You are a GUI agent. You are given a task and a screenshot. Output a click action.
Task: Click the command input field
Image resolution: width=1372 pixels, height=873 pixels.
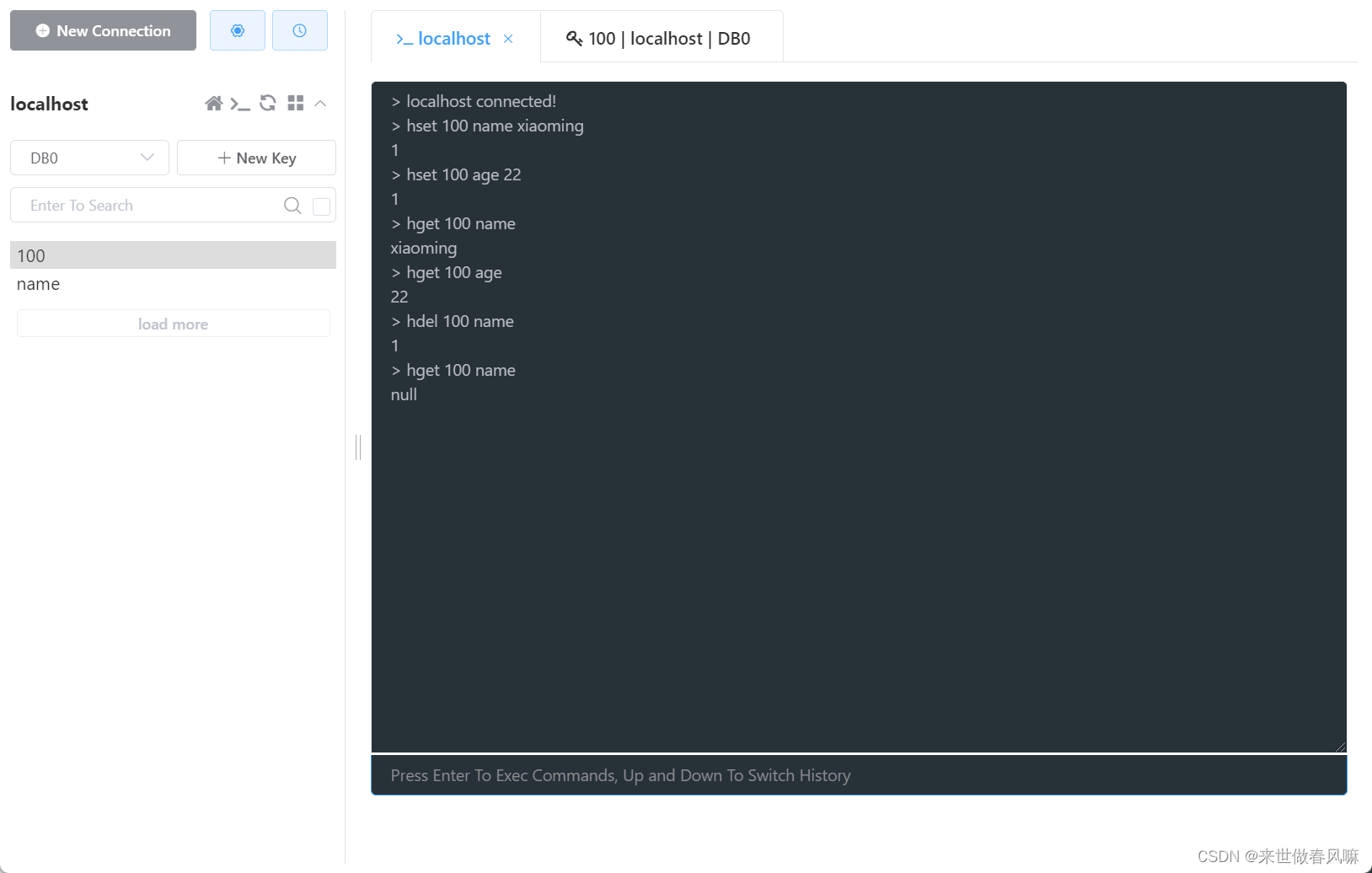tap(859, 775)
